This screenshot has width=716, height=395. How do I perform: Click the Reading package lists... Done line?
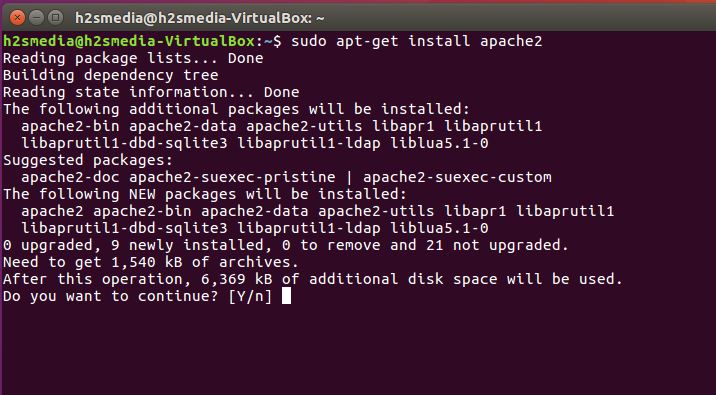133,58
